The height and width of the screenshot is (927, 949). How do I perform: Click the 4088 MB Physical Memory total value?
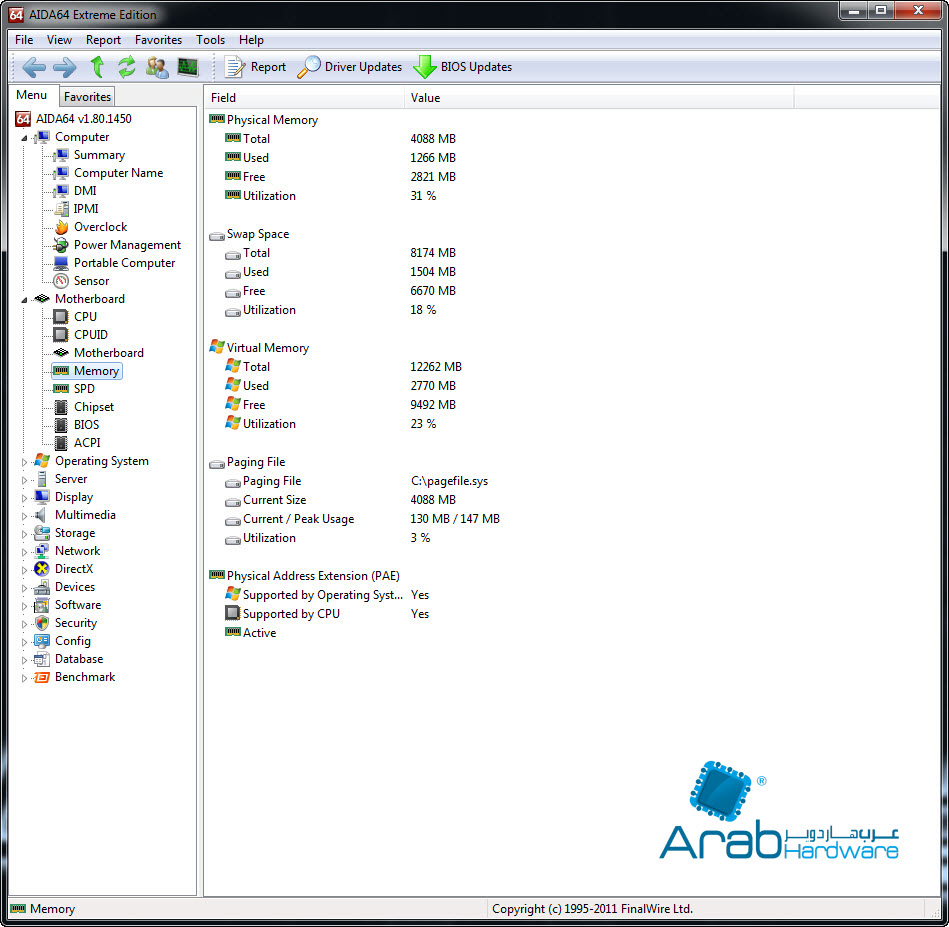click(x=433, y=139)
